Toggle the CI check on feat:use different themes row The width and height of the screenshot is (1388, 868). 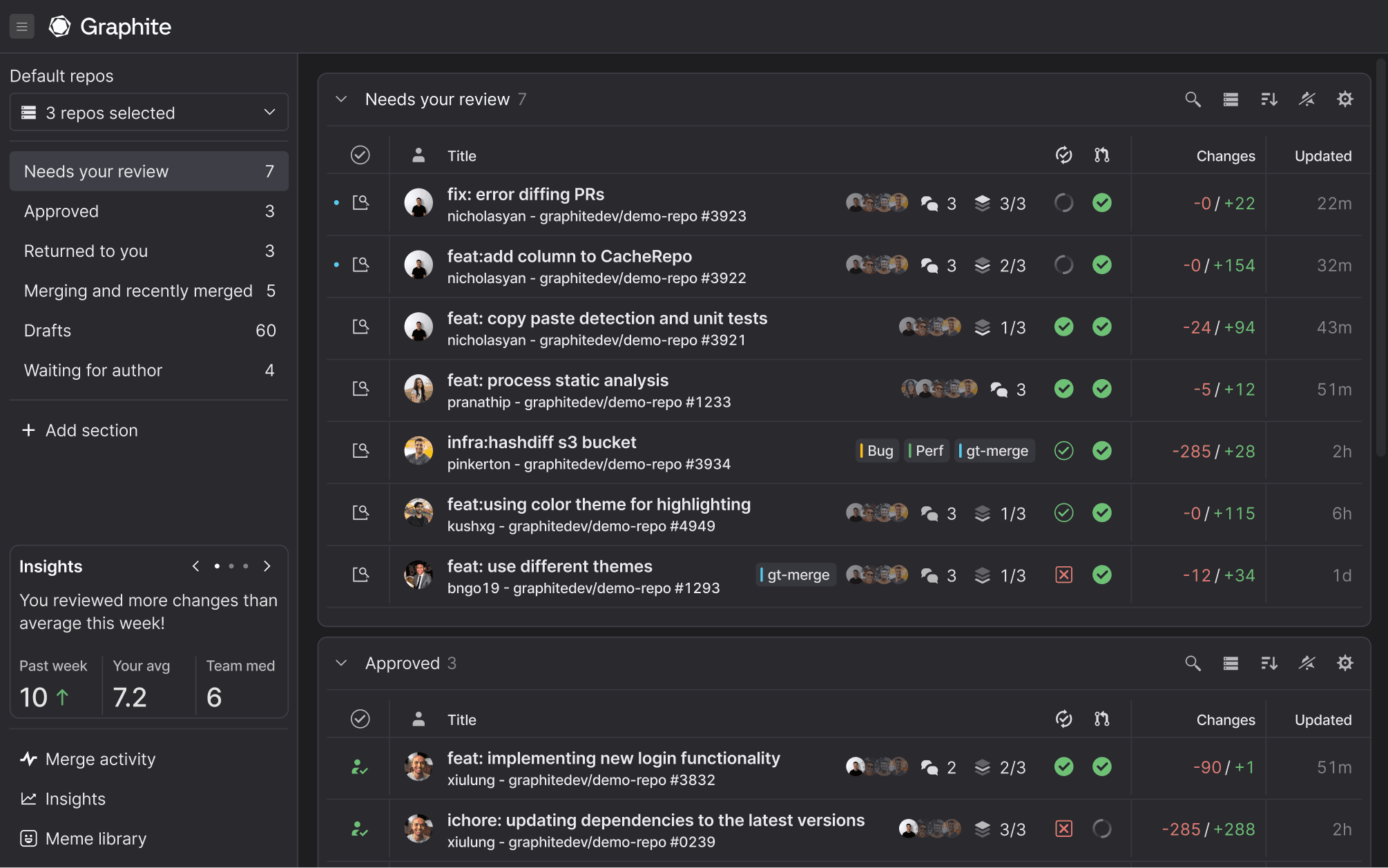click(1063, 574)
